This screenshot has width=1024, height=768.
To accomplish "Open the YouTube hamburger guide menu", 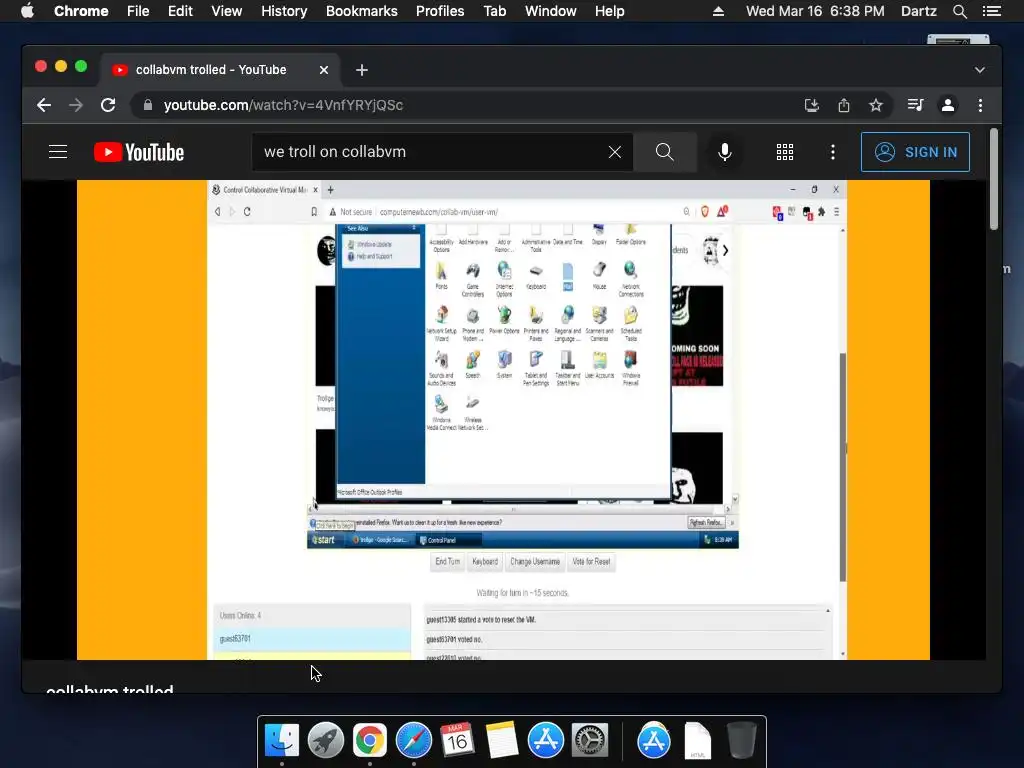I will tap(58, 152).
